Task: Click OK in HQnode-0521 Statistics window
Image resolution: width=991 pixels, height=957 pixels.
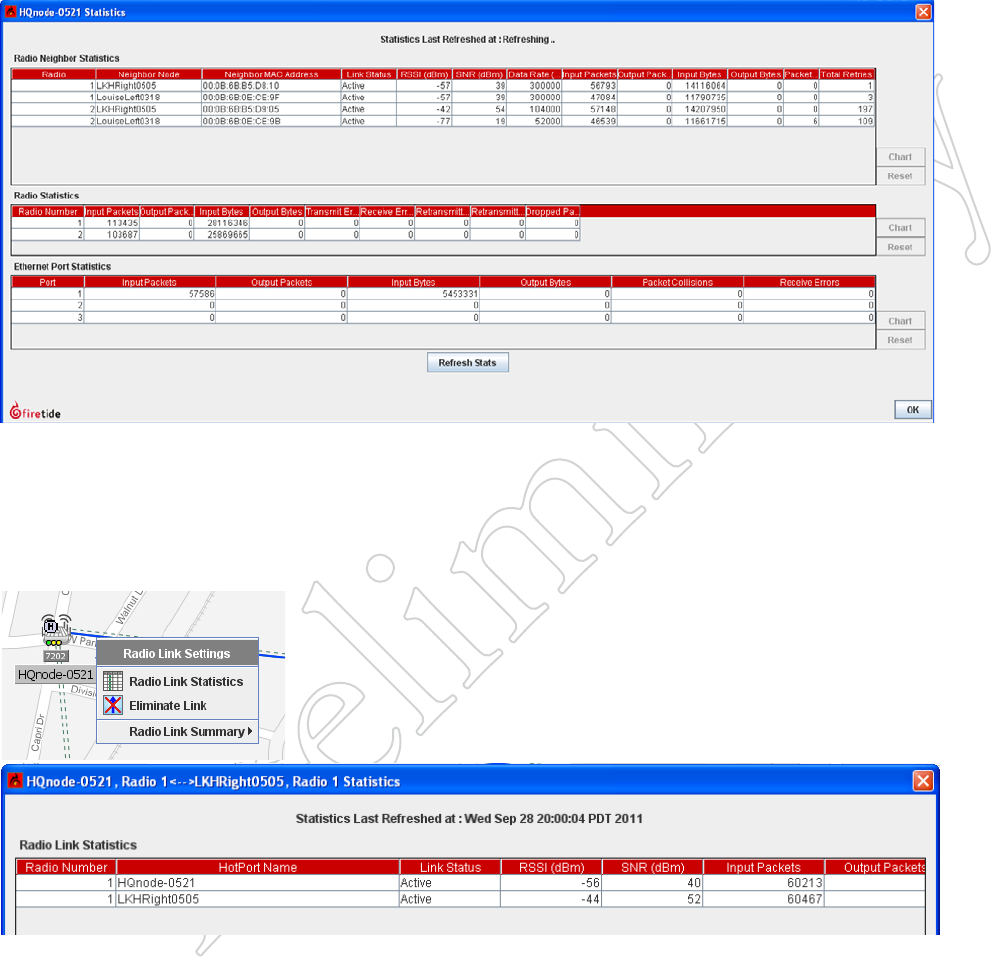Action: [913, 410]
